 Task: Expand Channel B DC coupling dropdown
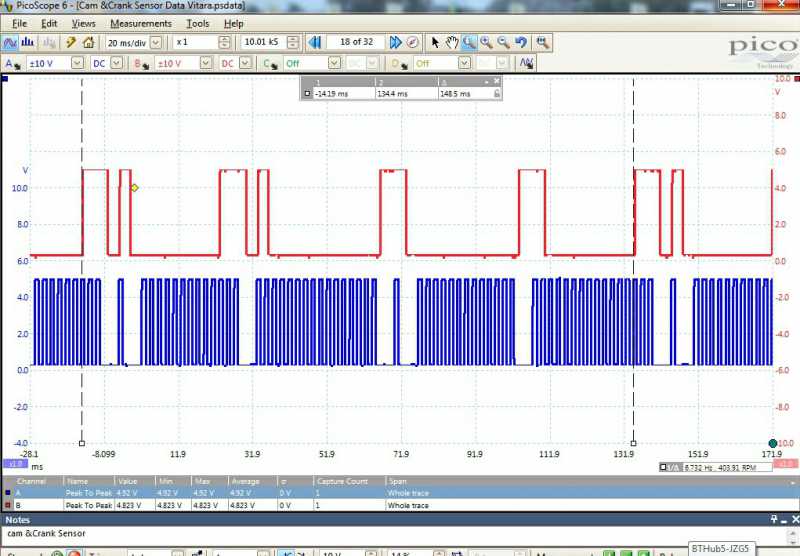tap(244, 63)
